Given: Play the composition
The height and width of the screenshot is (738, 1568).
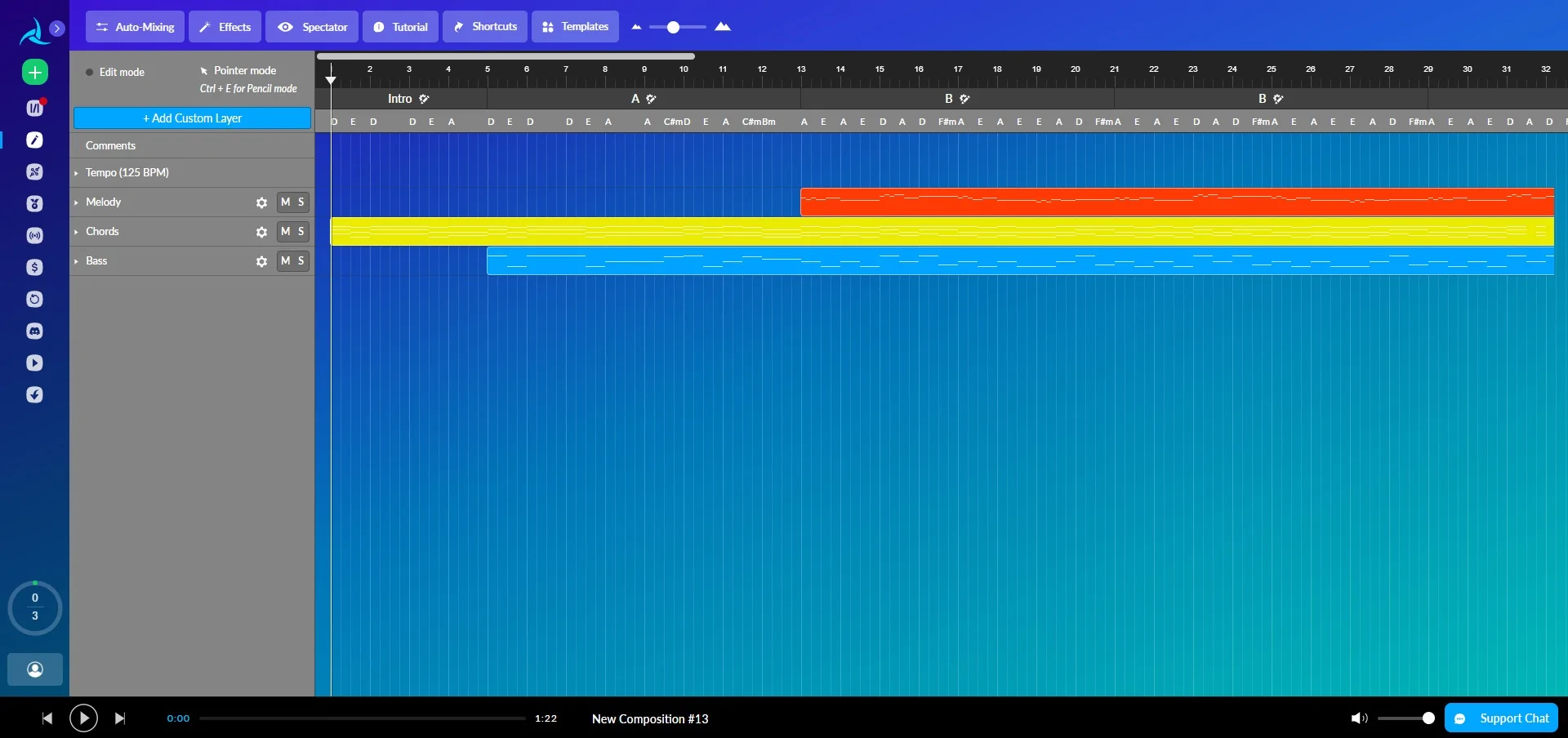Looking at the screenshot, I should 83,718.
